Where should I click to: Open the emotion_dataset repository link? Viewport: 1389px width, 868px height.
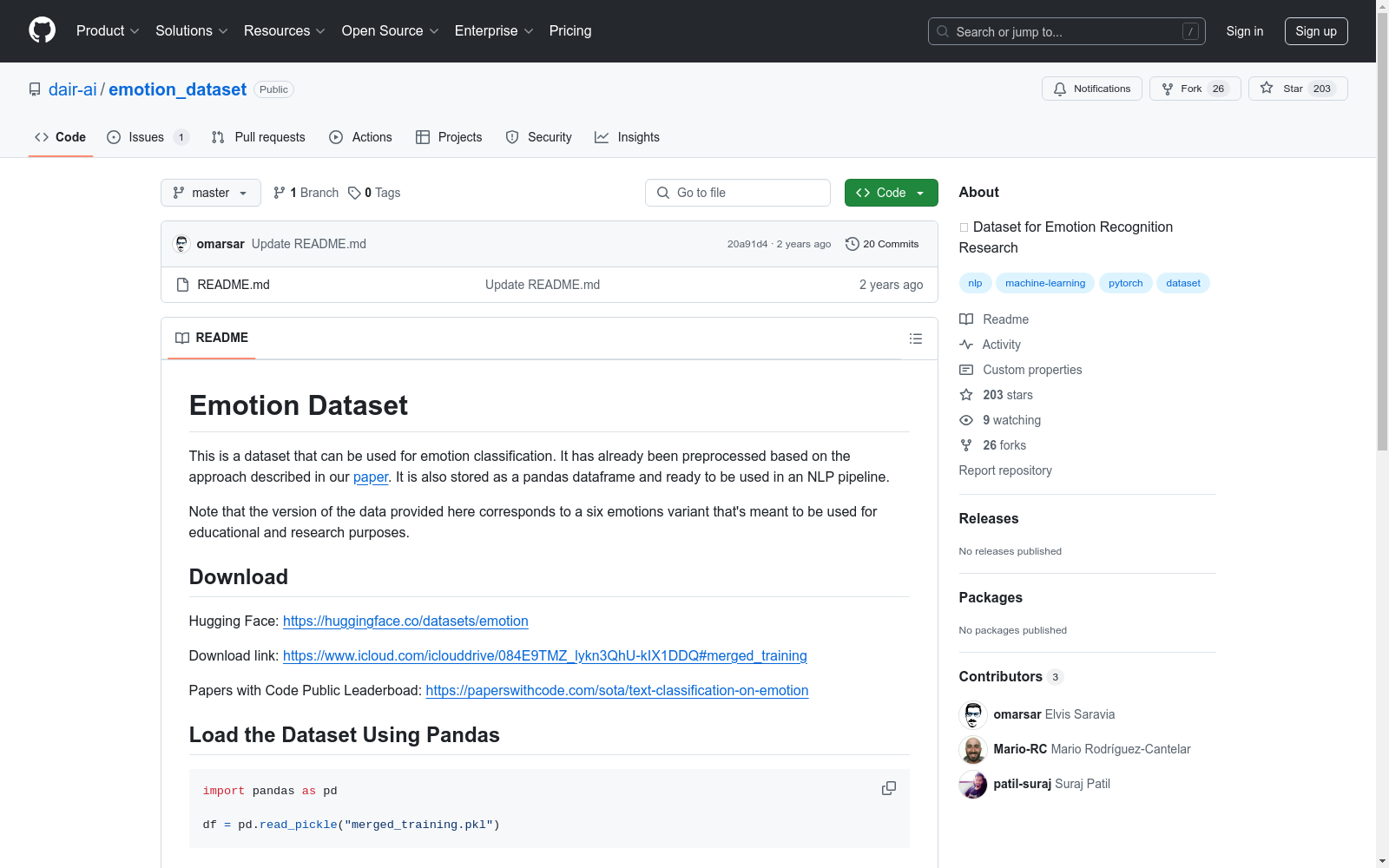point(178,89)
